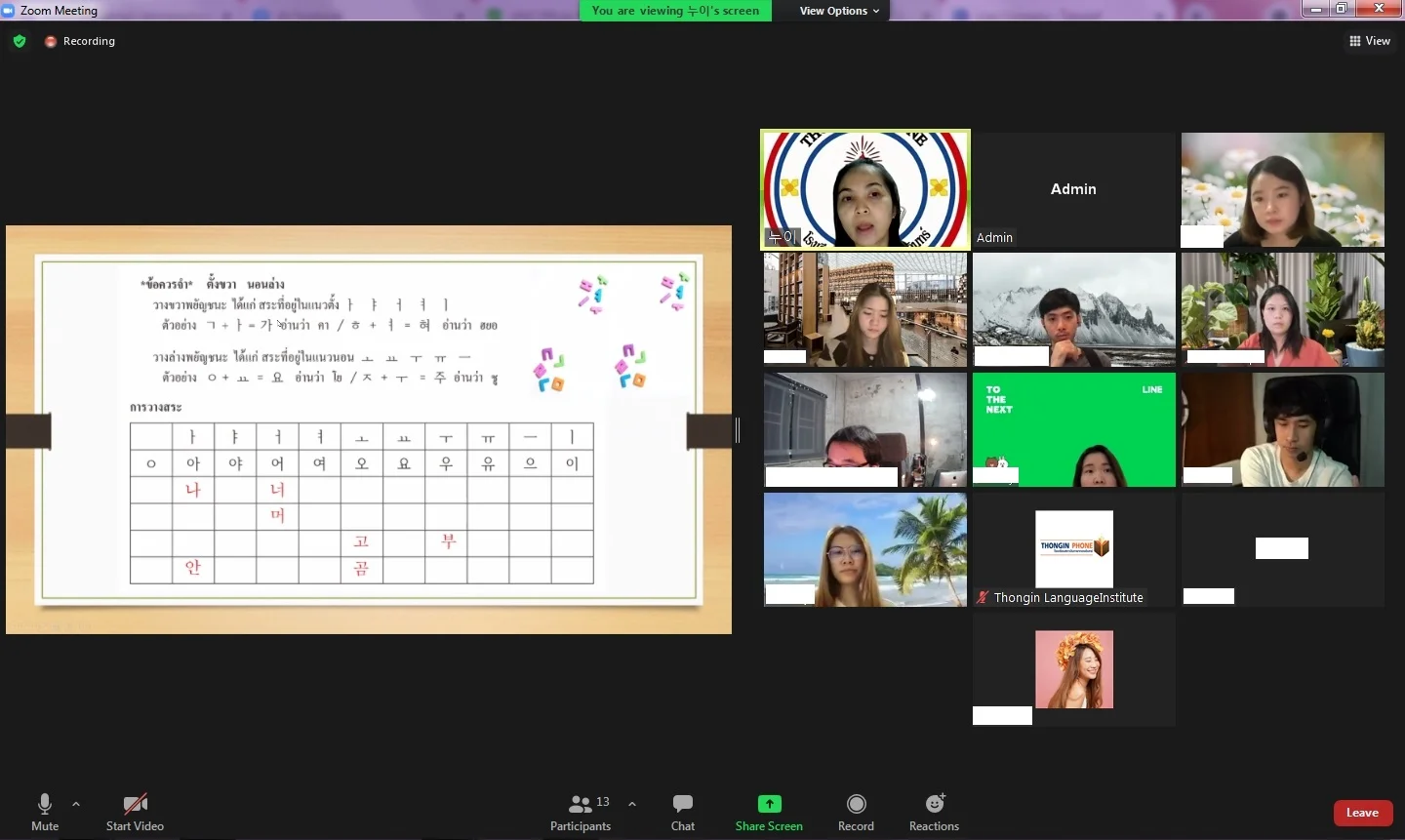Click the shared Korean vowel table slide

point(369,429)
